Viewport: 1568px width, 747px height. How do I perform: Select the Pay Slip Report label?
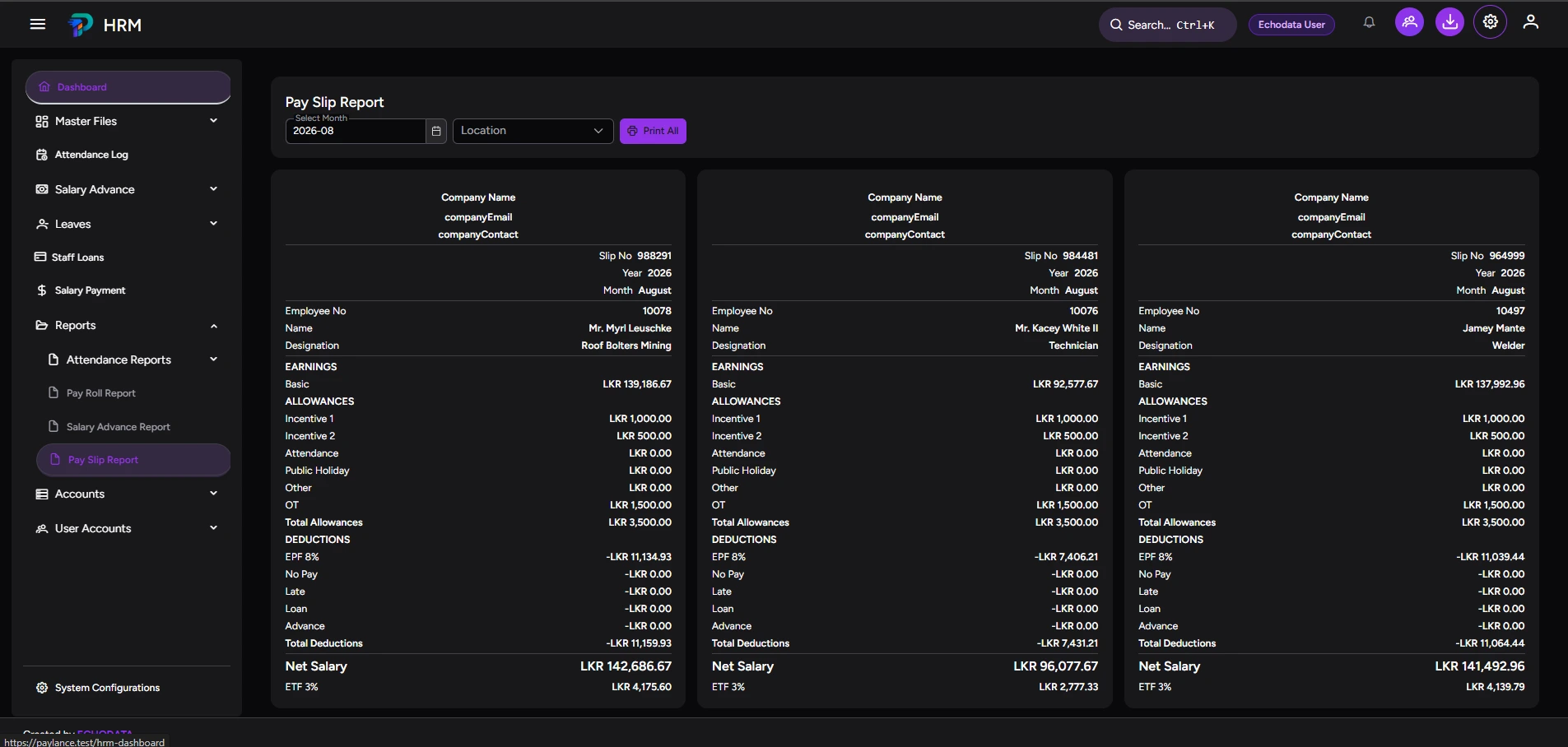point(103,460)
